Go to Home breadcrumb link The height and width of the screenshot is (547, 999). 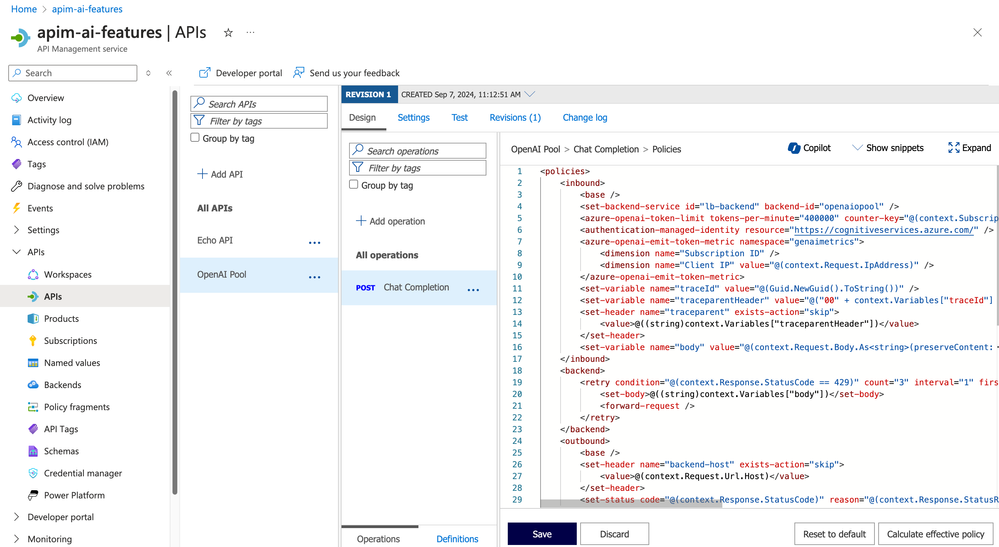click(x=24, y=9)
